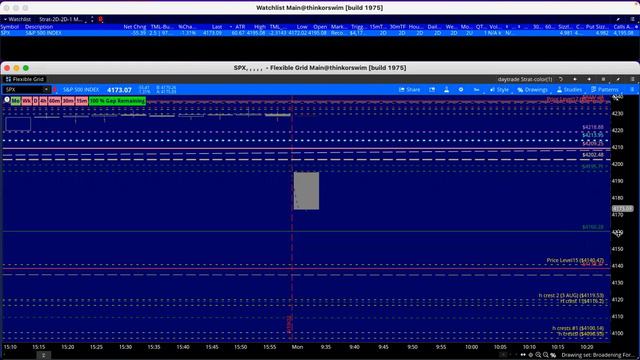Image resolution: width=640 pixels, height=360 pixels.
Task: Open the Style menu
Action: pyautogui.click(x=499, y=90)
